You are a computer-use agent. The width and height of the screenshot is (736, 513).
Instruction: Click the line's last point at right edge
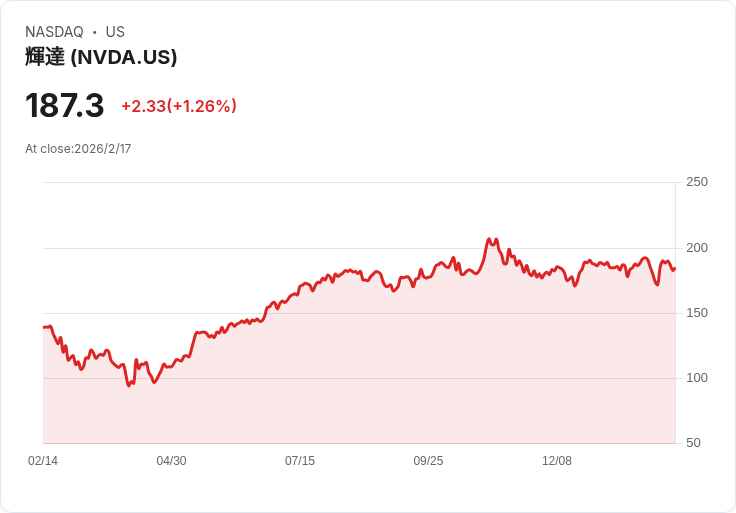pos(675,269)
